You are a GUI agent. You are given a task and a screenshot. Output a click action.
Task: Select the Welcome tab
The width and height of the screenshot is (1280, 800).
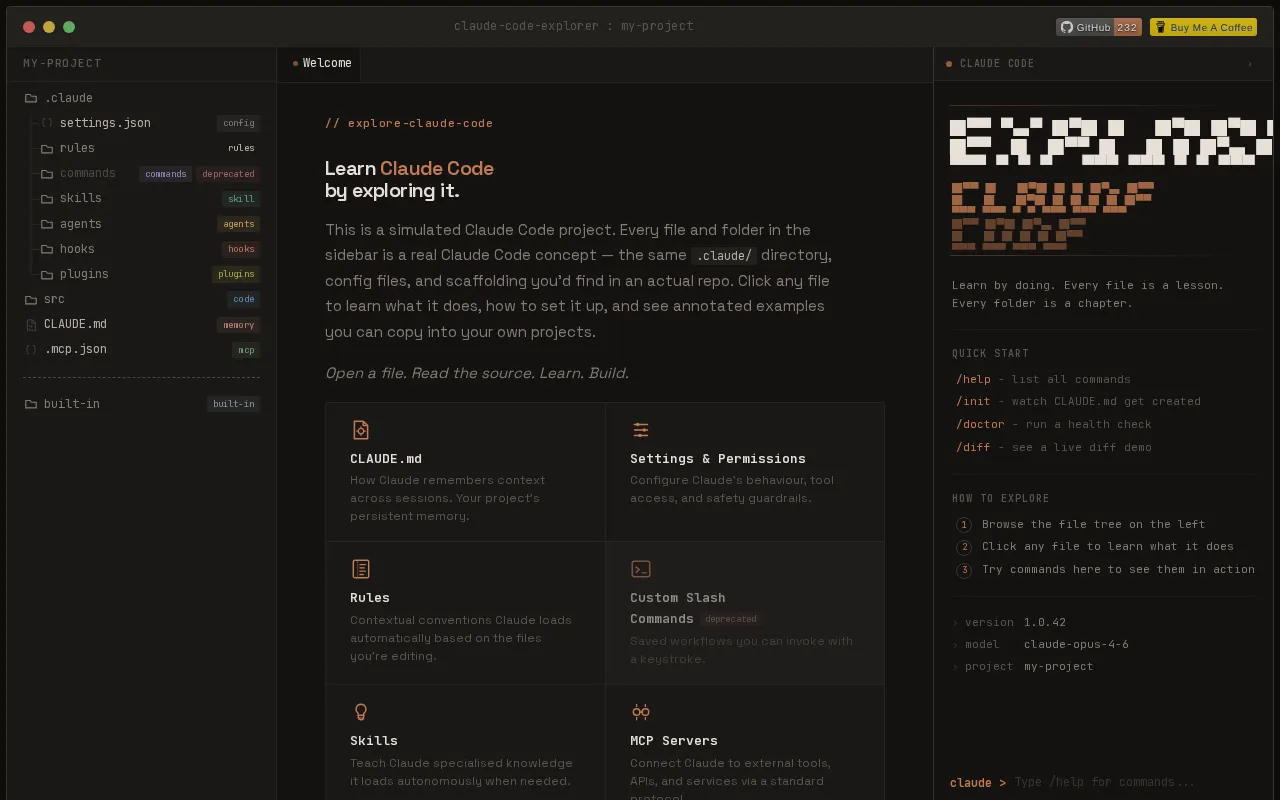[319, 63]
